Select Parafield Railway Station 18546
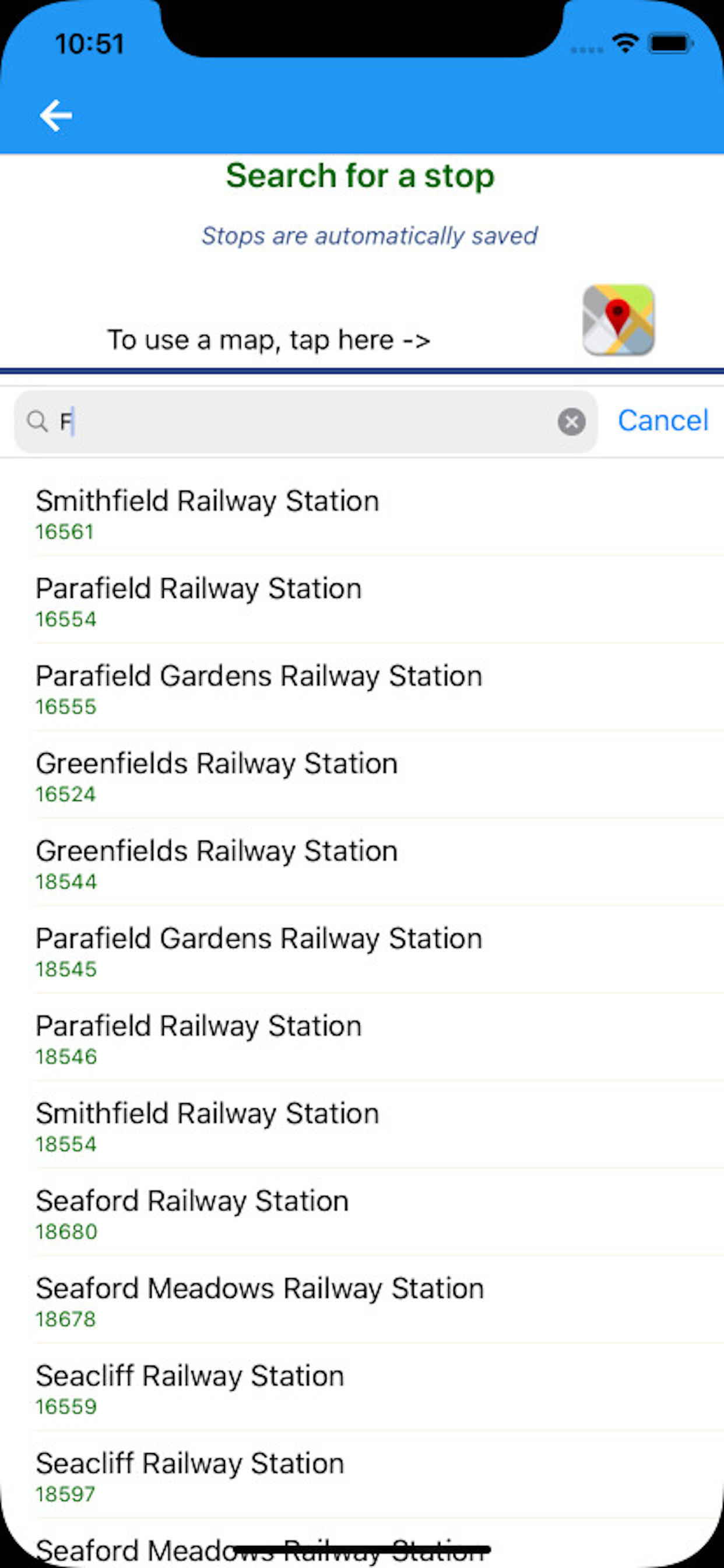 362,1038
